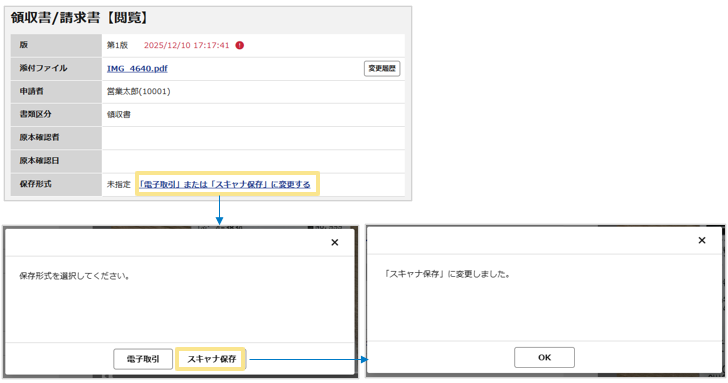Select the 第1版 version text
Image resolution: width=728 pixels, height=383 pixels.
[117, 45]
